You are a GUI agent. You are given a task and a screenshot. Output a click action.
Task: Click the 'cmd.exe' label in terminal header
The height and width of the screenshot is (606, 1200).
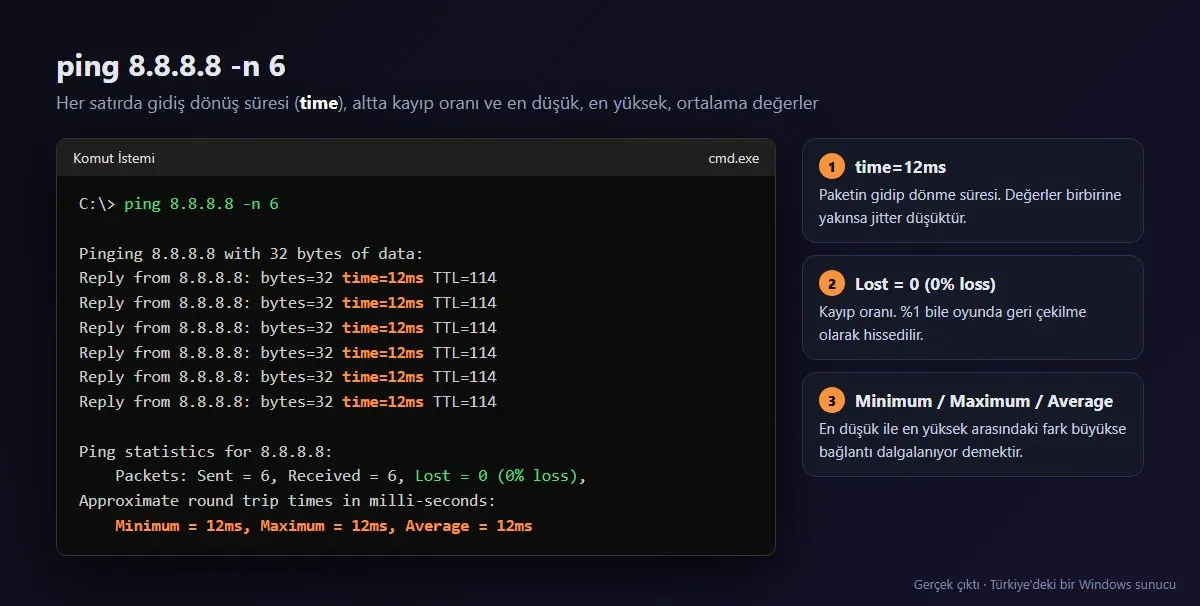pos(734,158)
